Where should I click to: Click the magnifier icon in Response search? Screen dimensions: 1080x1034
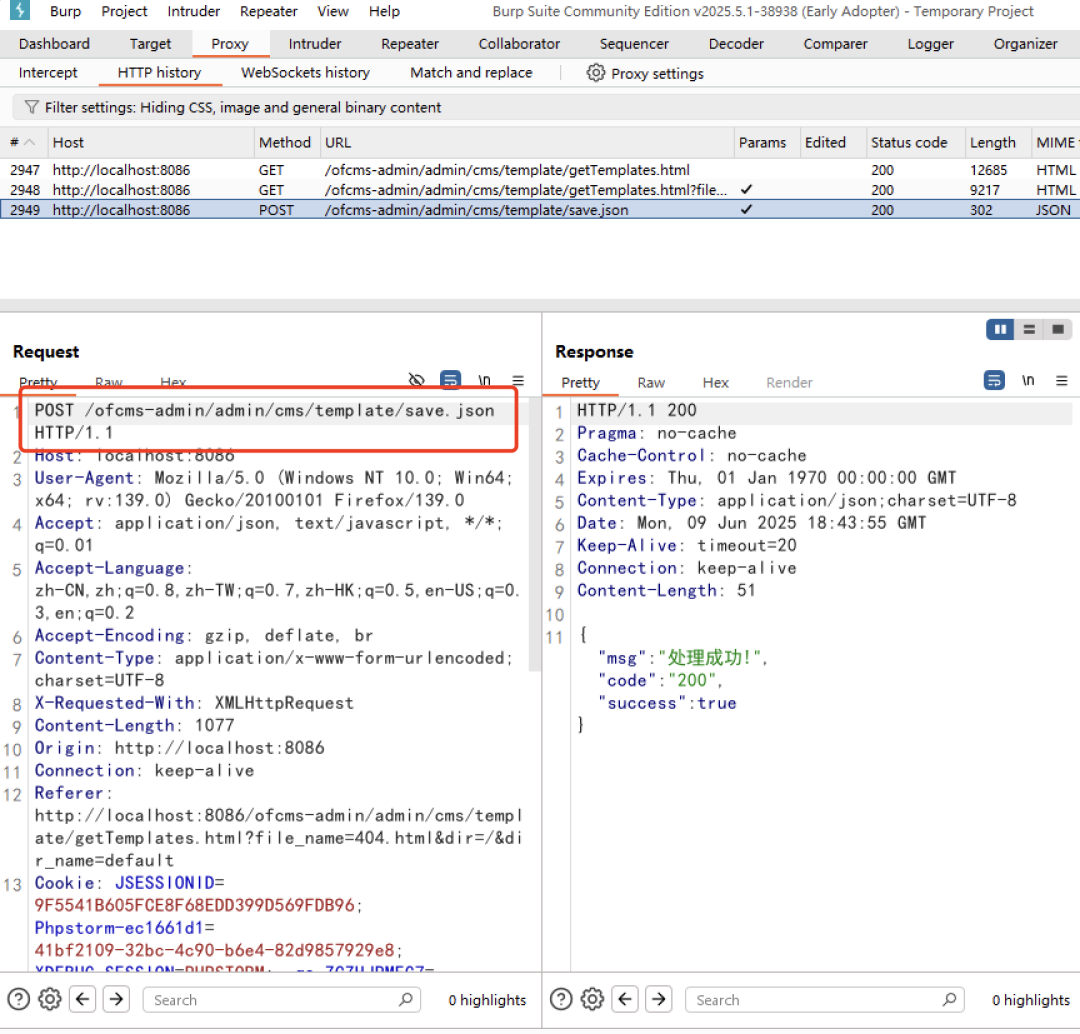click(x=949, y=999)
